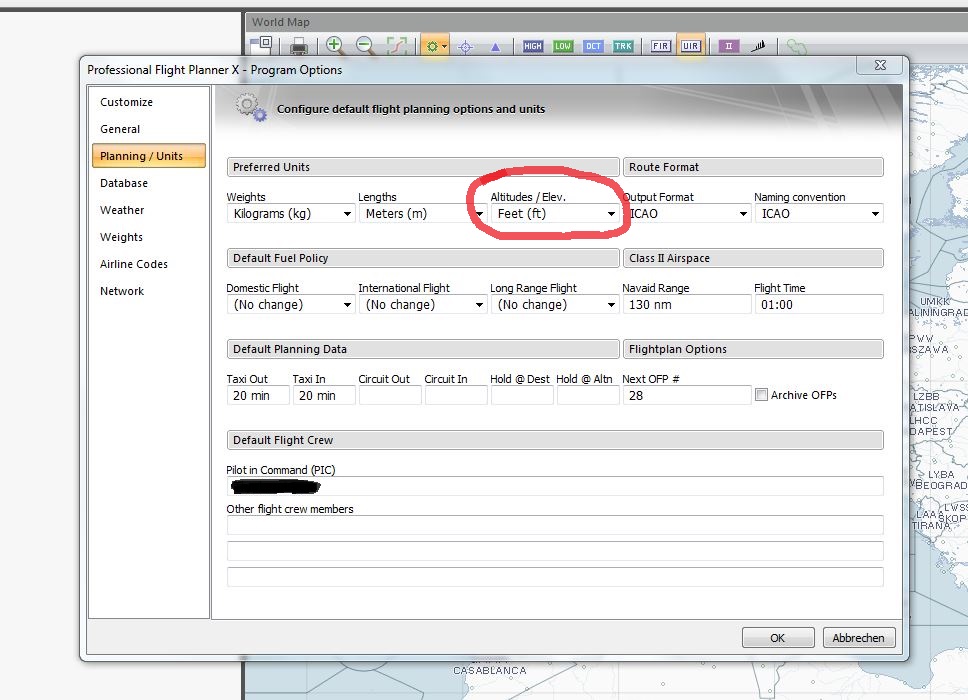Click the Hold @ Altn field
This screenshot has height=700, width=968.
(x=588, y=396)
